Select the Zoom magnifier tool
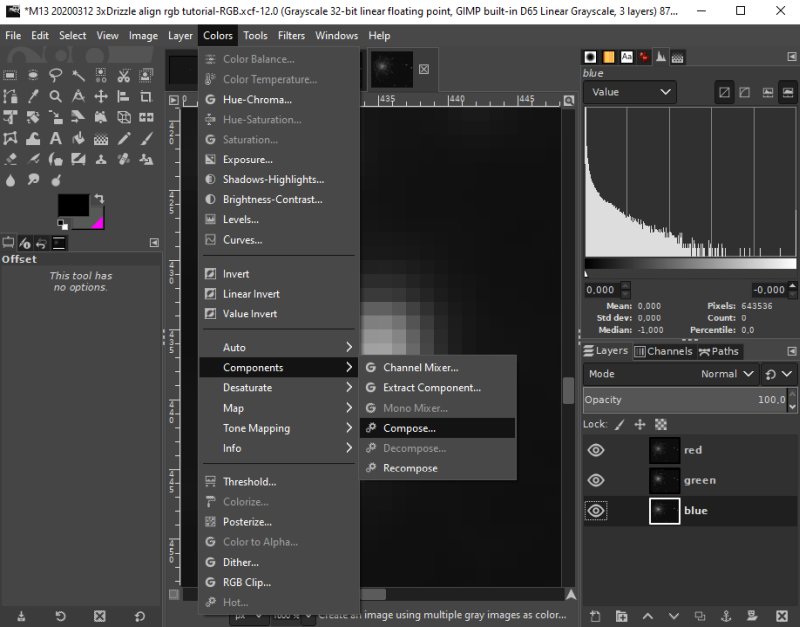The image size is (800, 627). (56, 96)
